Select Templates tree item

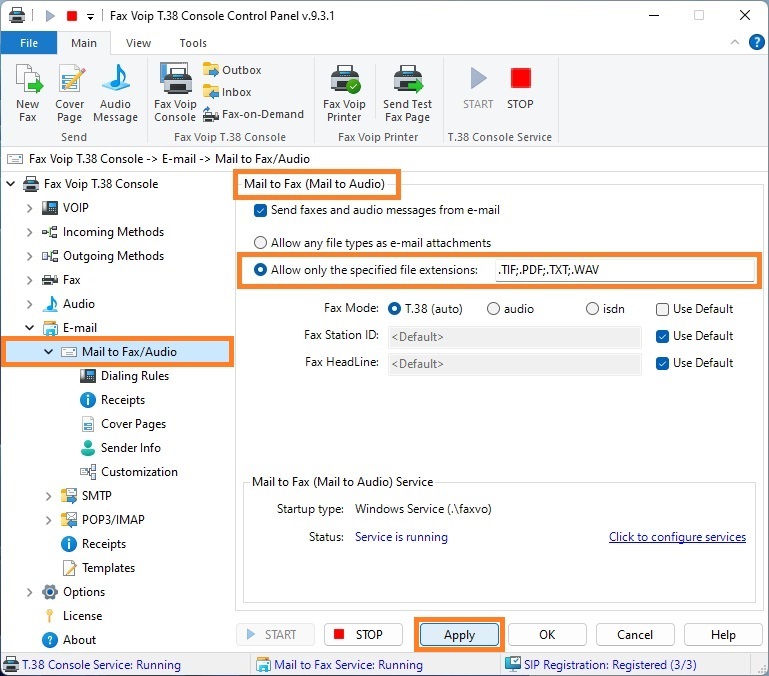(108, 568)
